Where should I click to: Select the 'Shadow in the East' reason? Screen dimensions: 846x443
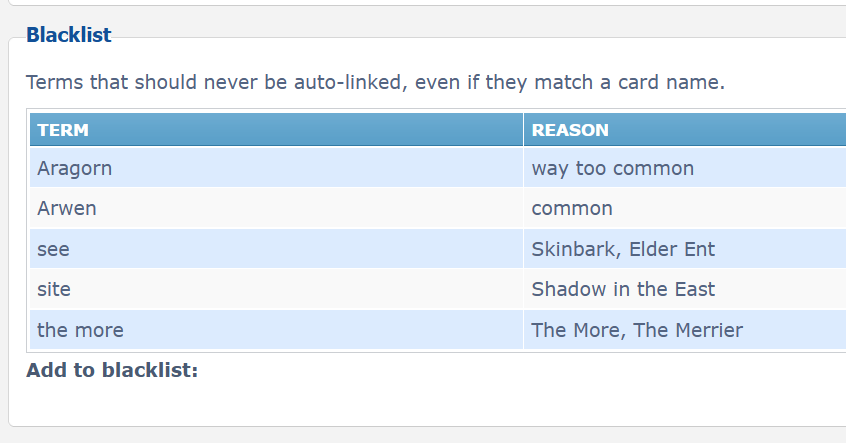[623, 289]
